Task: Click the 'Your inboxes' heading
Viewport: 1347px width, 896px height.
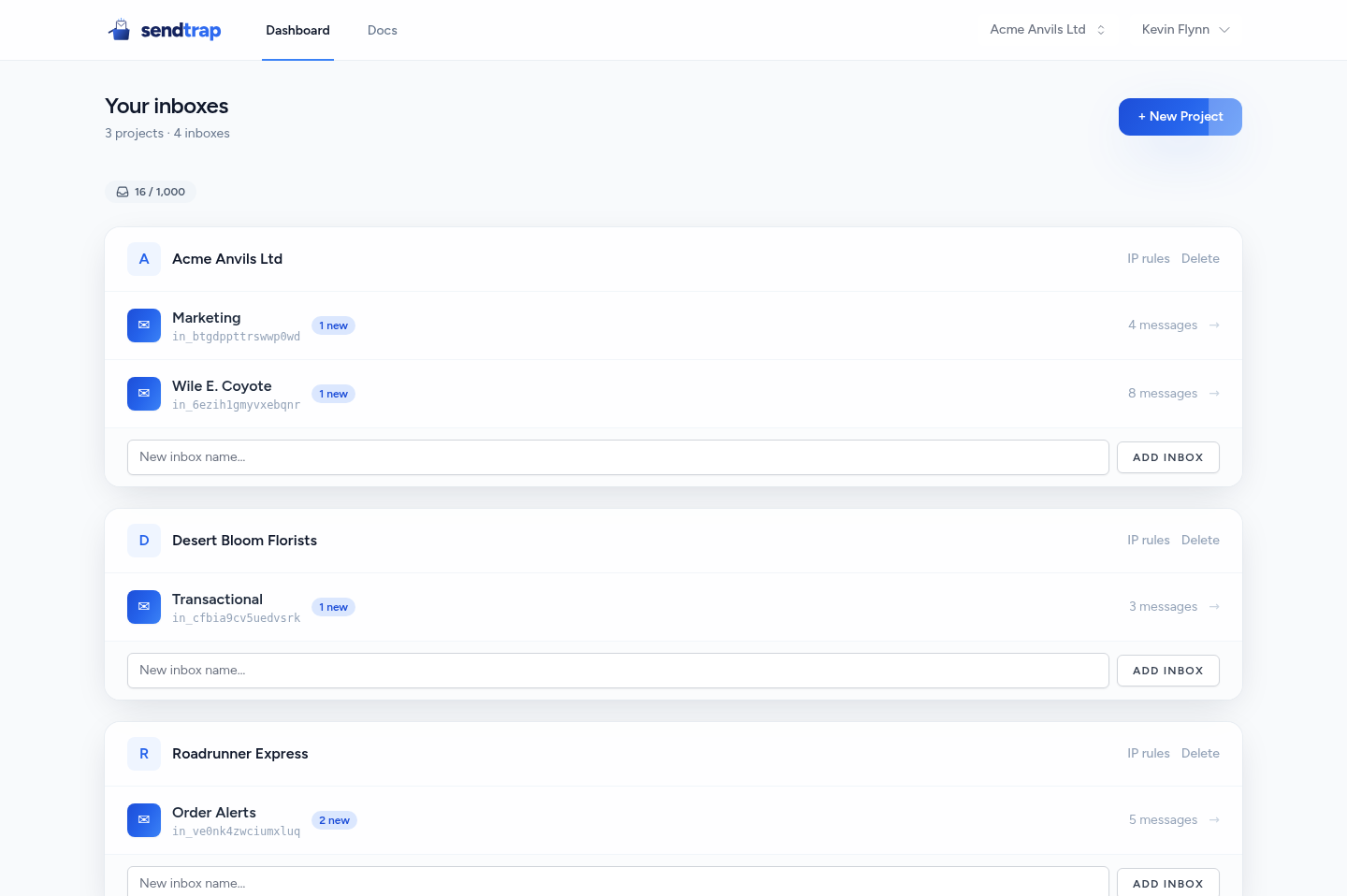Action: 167,106
